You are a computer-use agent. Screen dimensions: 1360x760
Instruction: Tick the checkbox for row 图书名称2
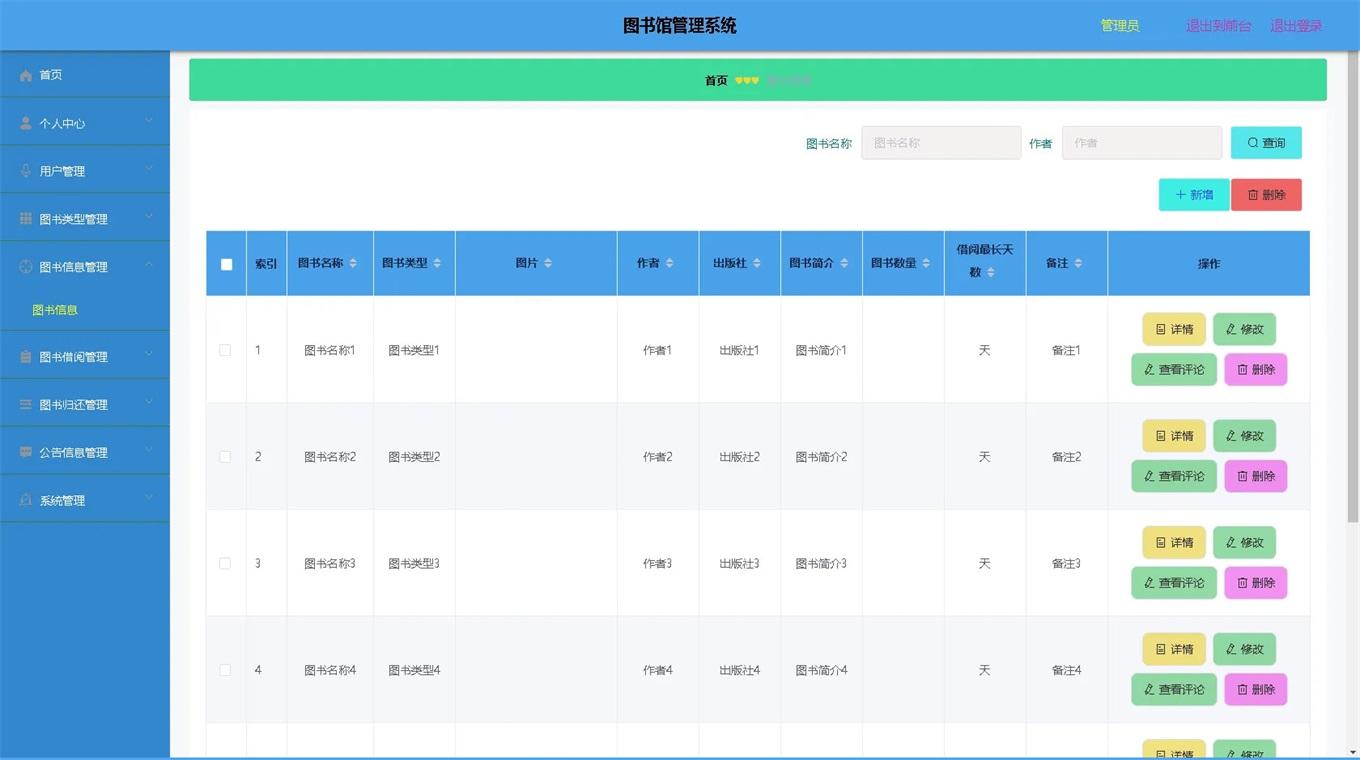pos(225,457)
